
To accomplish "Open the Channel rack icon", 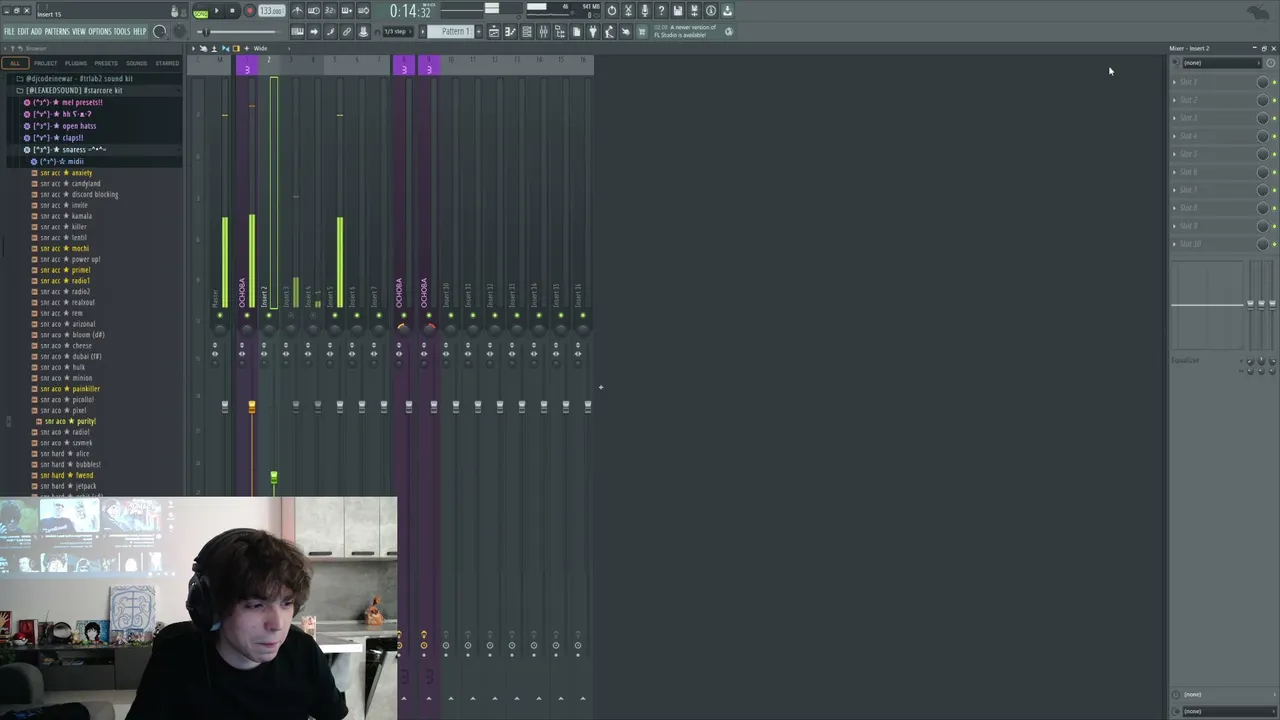I will pos(527,32).
